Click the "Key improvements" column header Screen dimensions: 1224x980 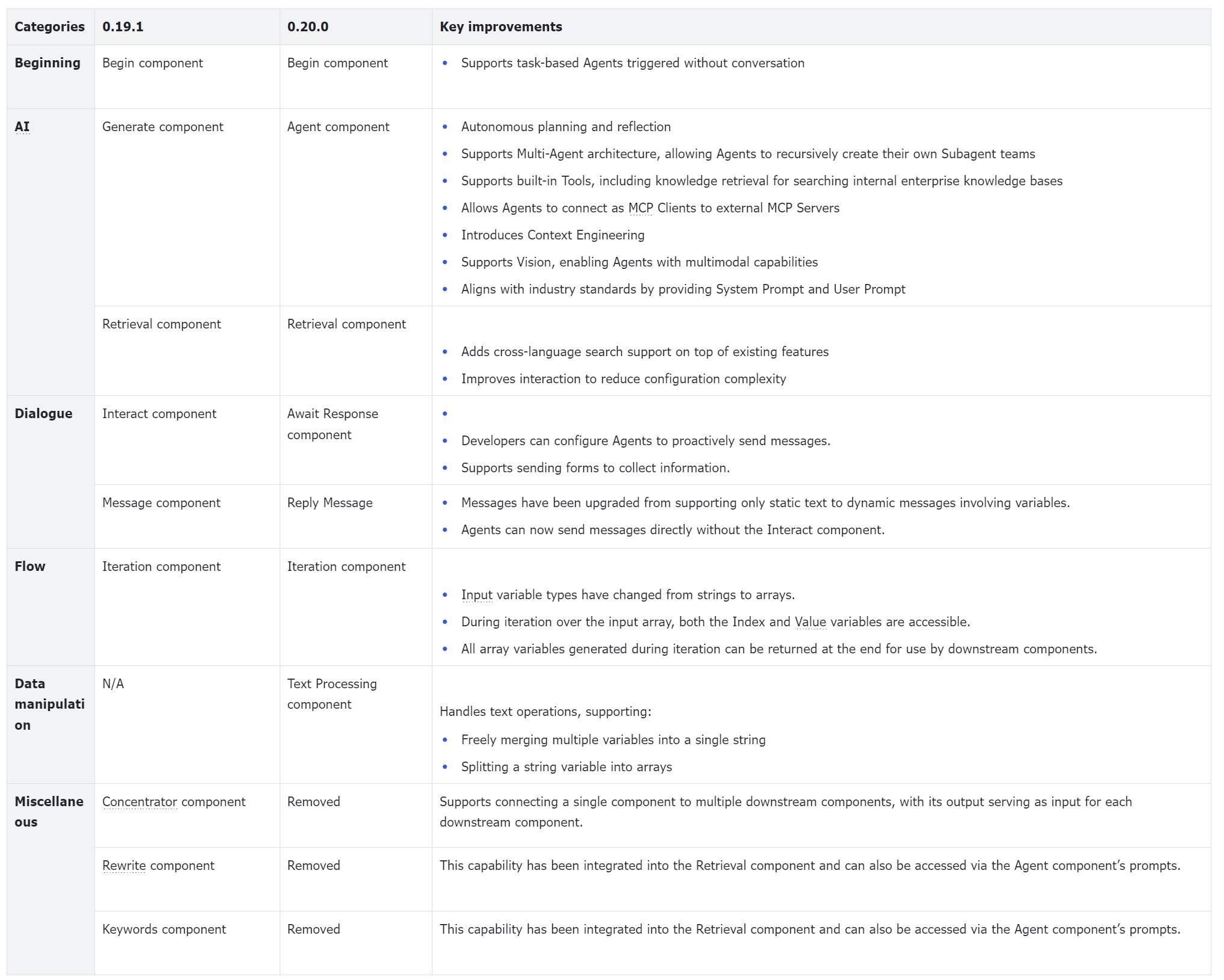click(500, 26)
